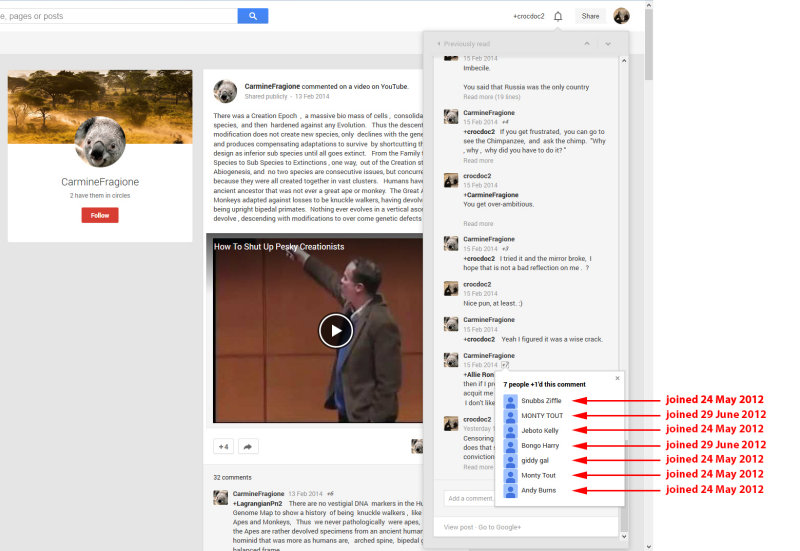The width and height of the screenshot is (800, 551).
Task: Click post author's koala avatar beside 'commented on a video'
Action: pyautogui.click(x=225, y=91)
